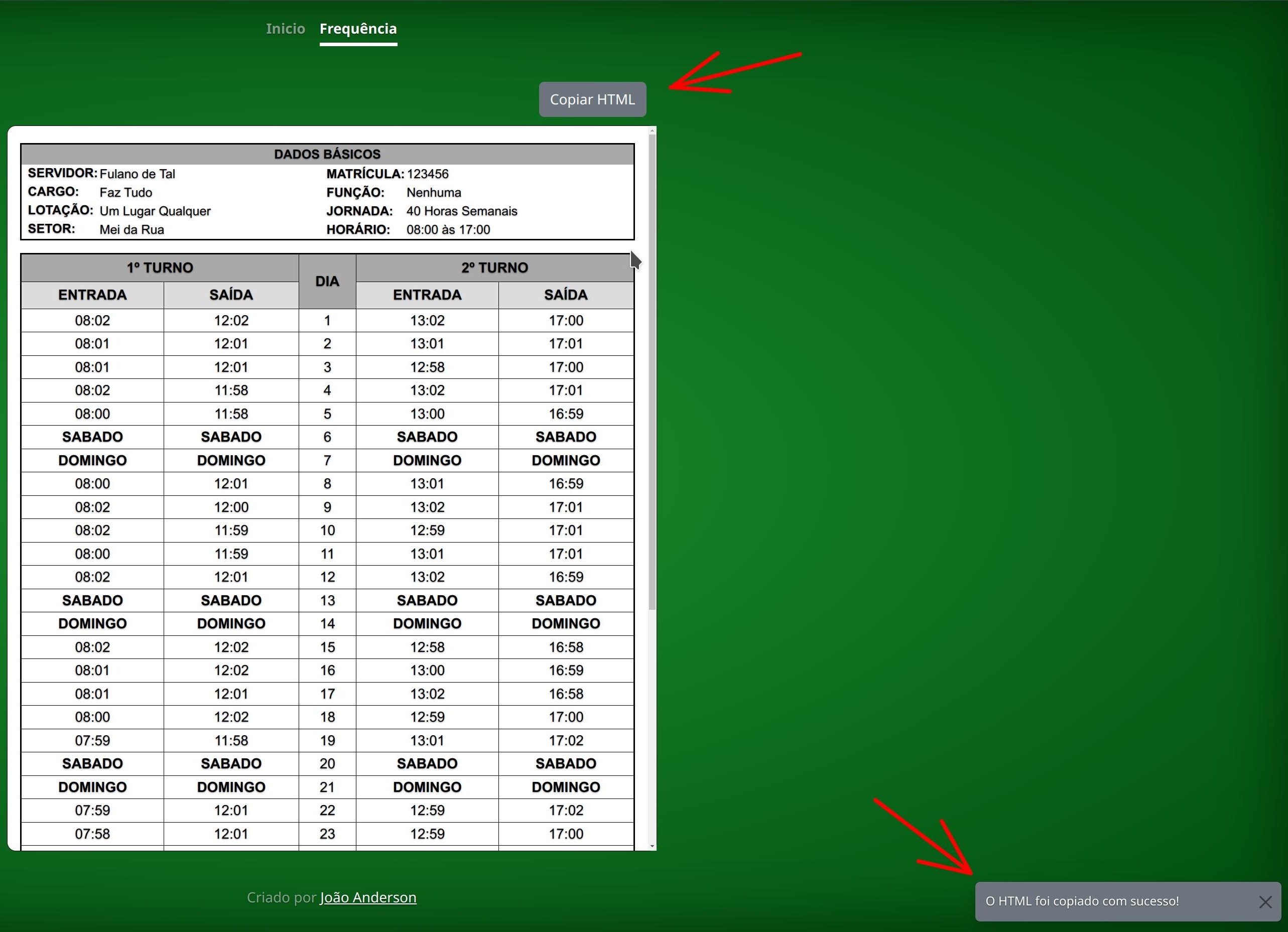The width and height of the screenshot is (1288, 932).
Task: Click the Copiar HTML button
Action: coord(592,99)
